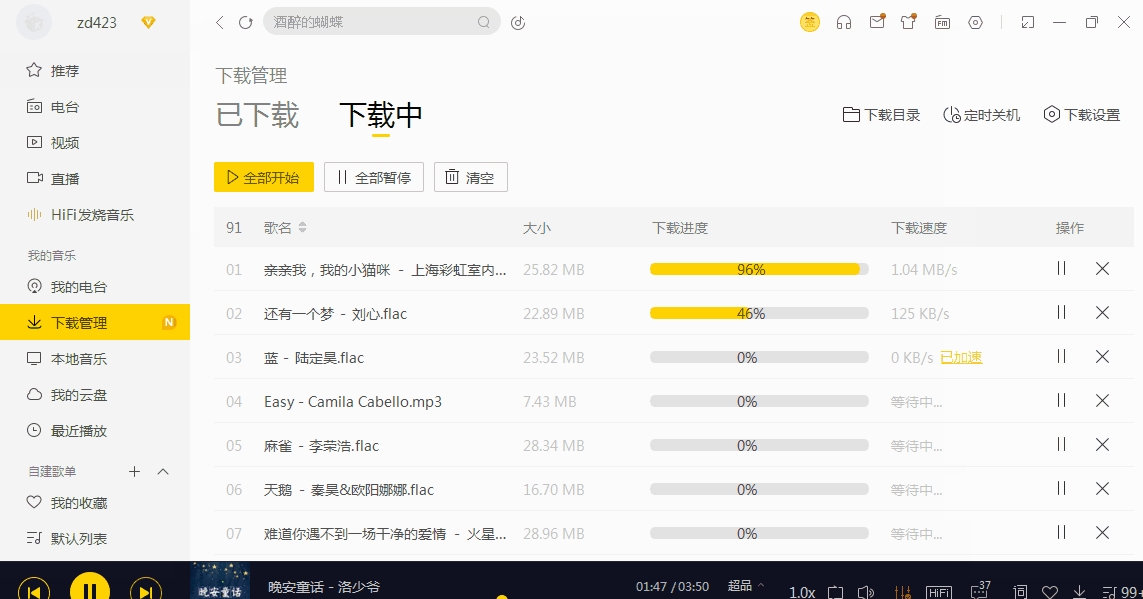This screenshot has width=1143, height=599.
Task: Pause the download 麻雀 - 李荣浩.flac
Action: click(1061, 445)
